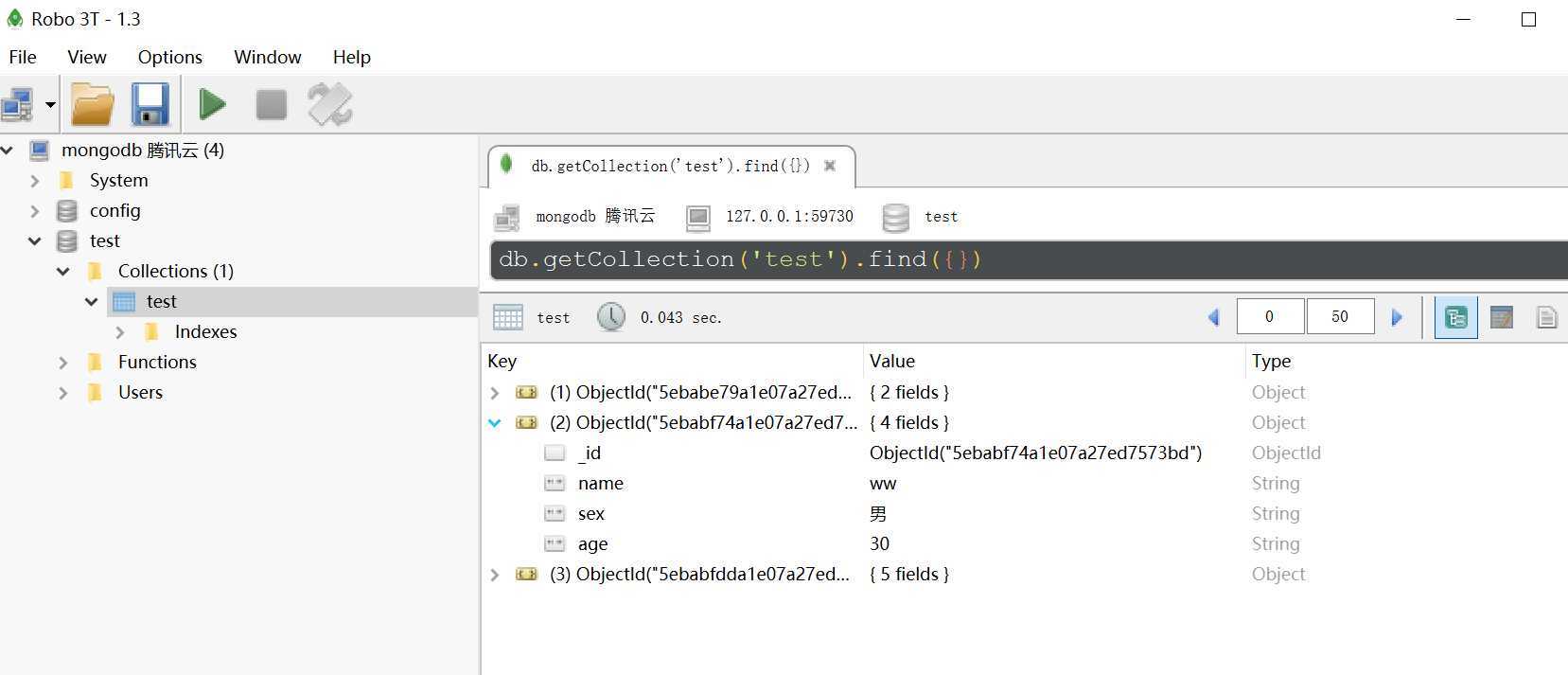Close the query tab with X
This screenshot has width=1568, height=675.
click(830, 166)
